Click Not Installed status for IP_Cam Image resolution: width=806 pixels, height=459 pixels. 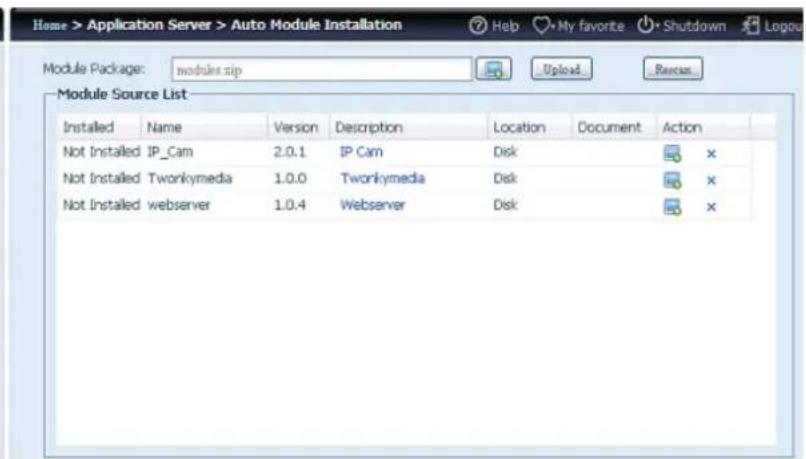coord(101,152)
